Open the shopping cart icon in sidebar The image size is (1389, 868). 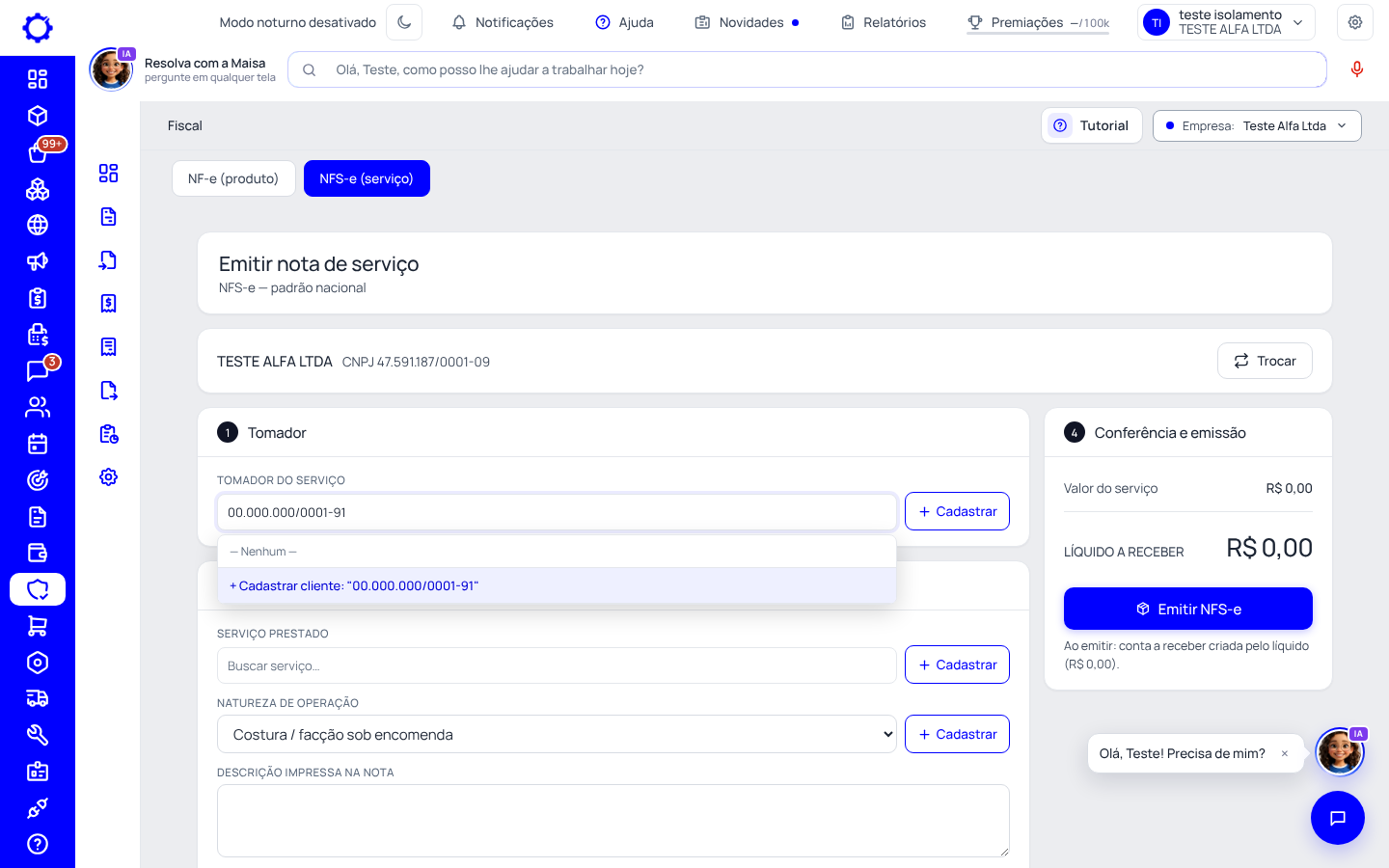(x=38, y=626)
